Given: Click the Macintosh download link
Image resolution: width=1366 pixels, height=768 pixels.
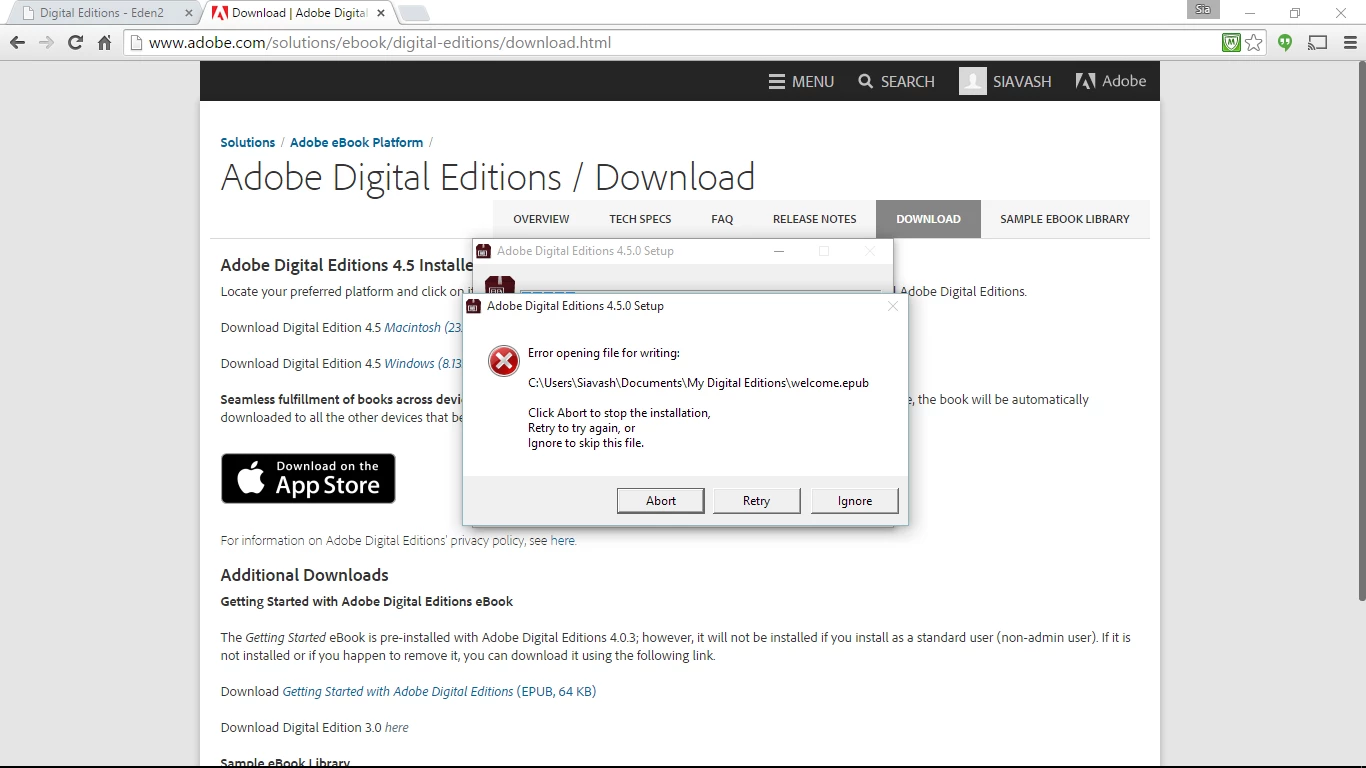Looking at the screenshot, I should (422, 327).
